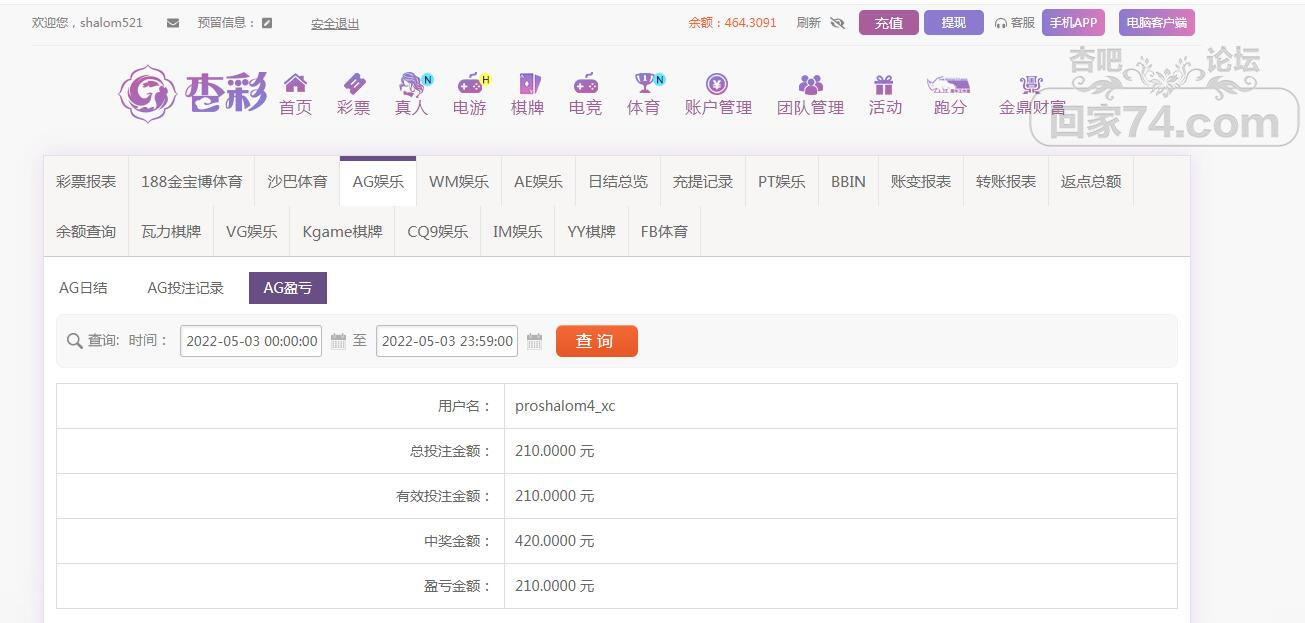
Task: Switch to the 充提记录 tab
Action: [702, 182]
